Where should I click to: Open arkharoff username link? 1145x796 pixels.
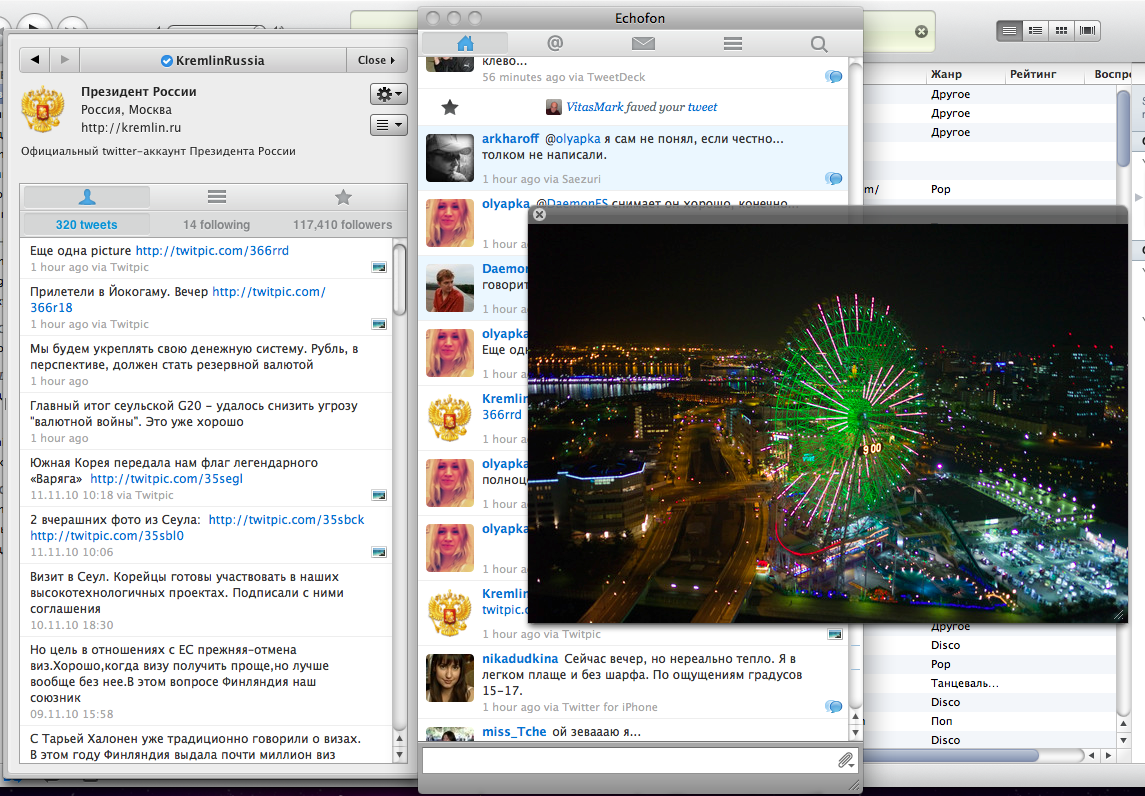[x=510, y=139]
